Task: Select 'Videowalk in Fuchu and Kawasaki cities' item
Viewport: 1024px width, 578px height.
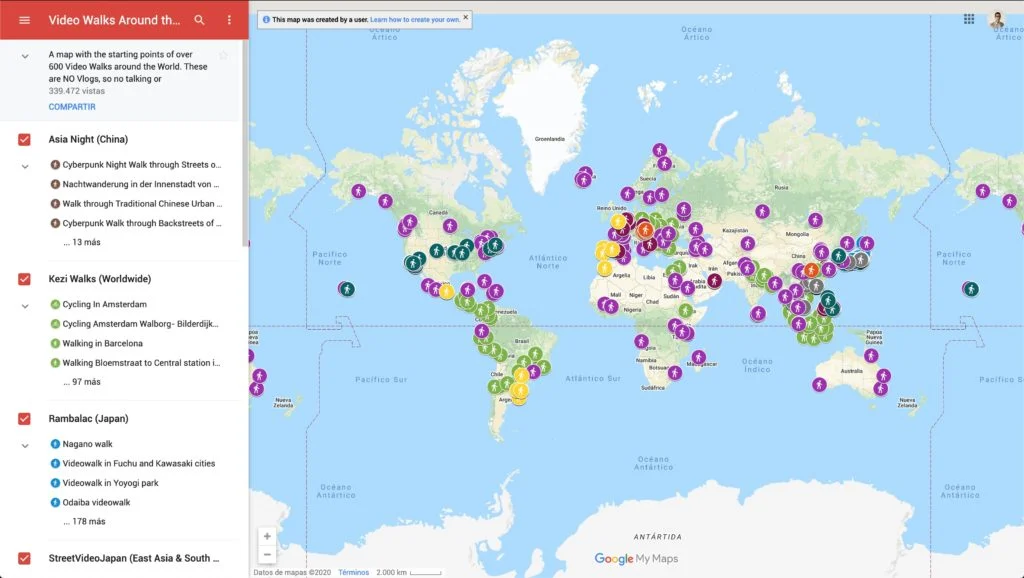Action: coord(133,464)
